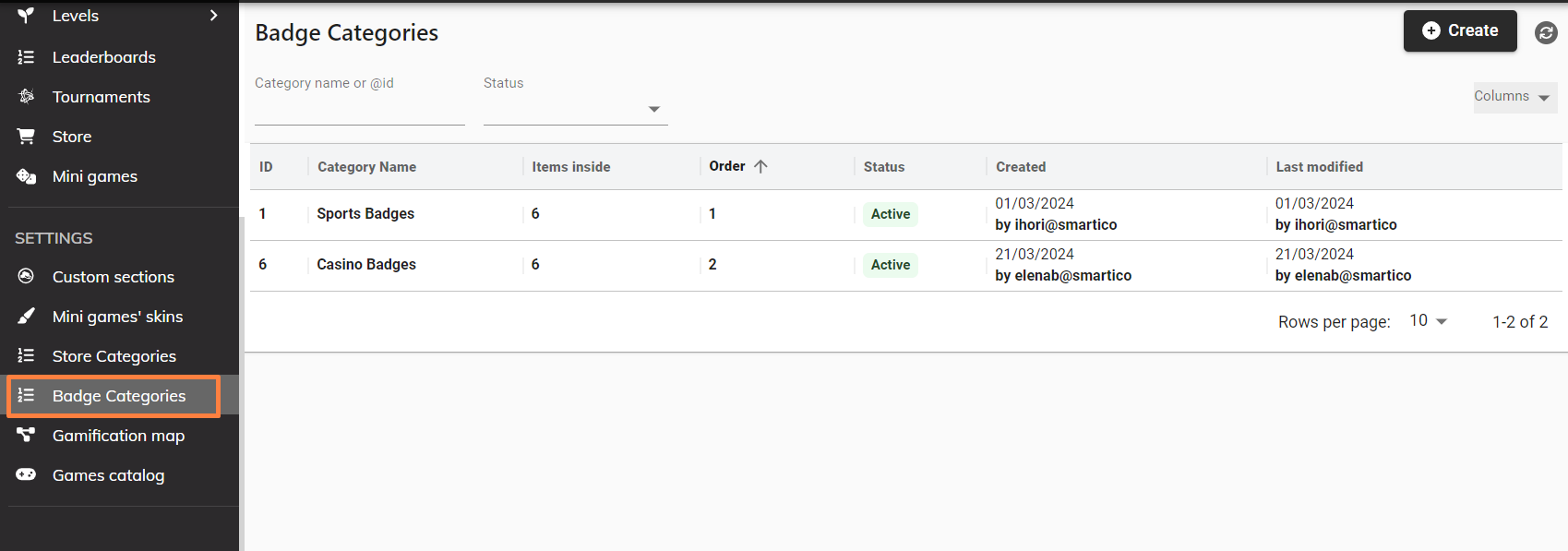Click the refresh icon beside Create

coord(1546,32)
